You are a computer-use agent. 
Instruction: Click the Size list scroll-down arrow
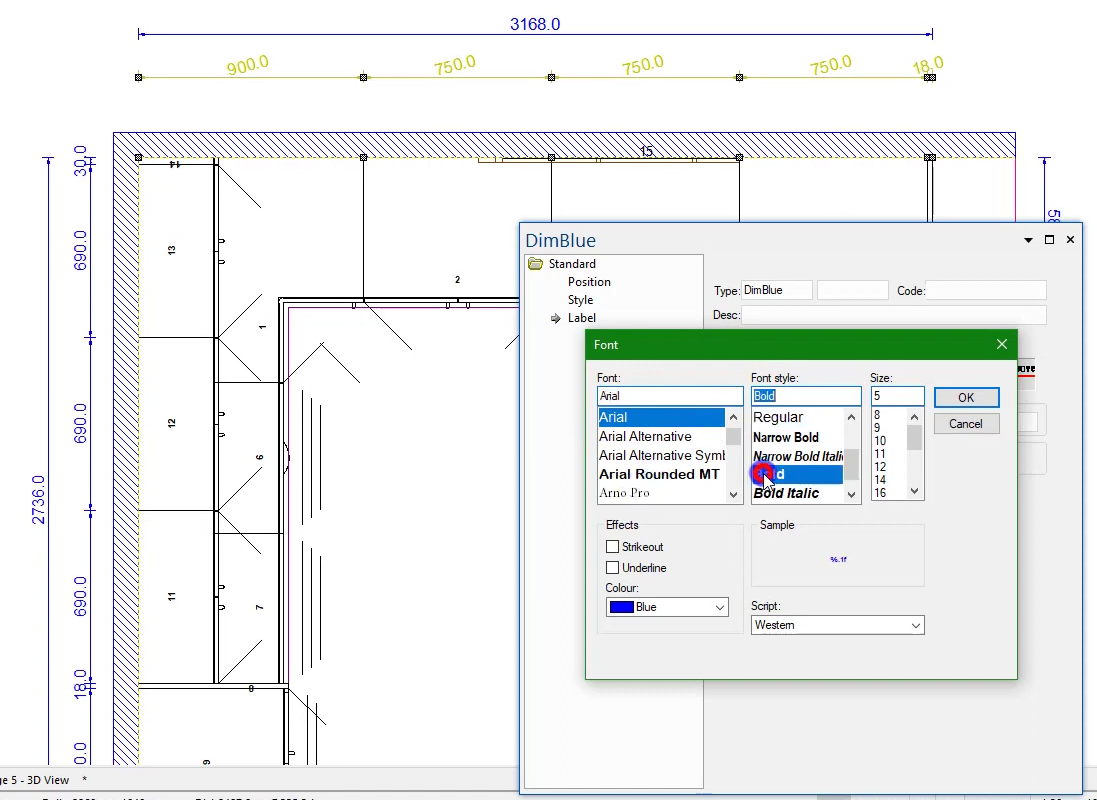coord(914,491)
